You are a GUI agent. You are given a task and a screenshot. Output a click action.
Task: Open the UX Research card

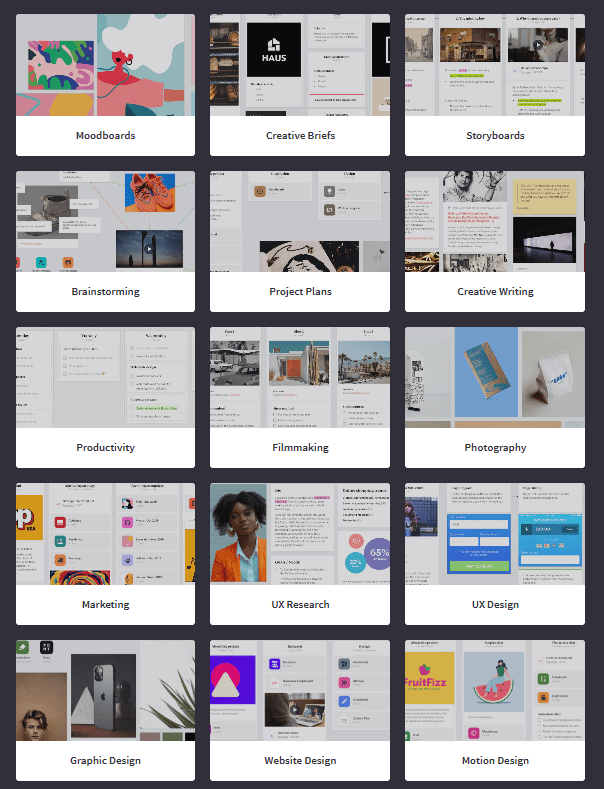(x=300, y=554)
